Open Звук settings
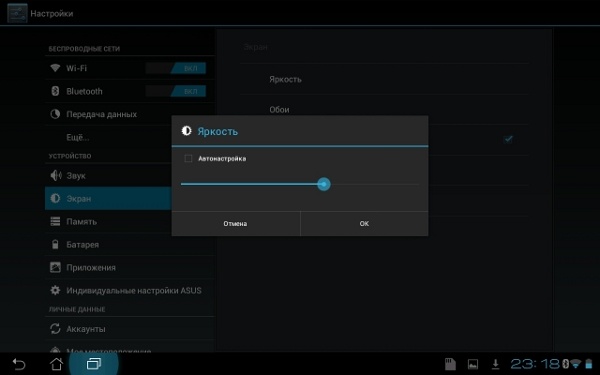The height and width of the screenshot is (375, 600). [x=108, y=175]
